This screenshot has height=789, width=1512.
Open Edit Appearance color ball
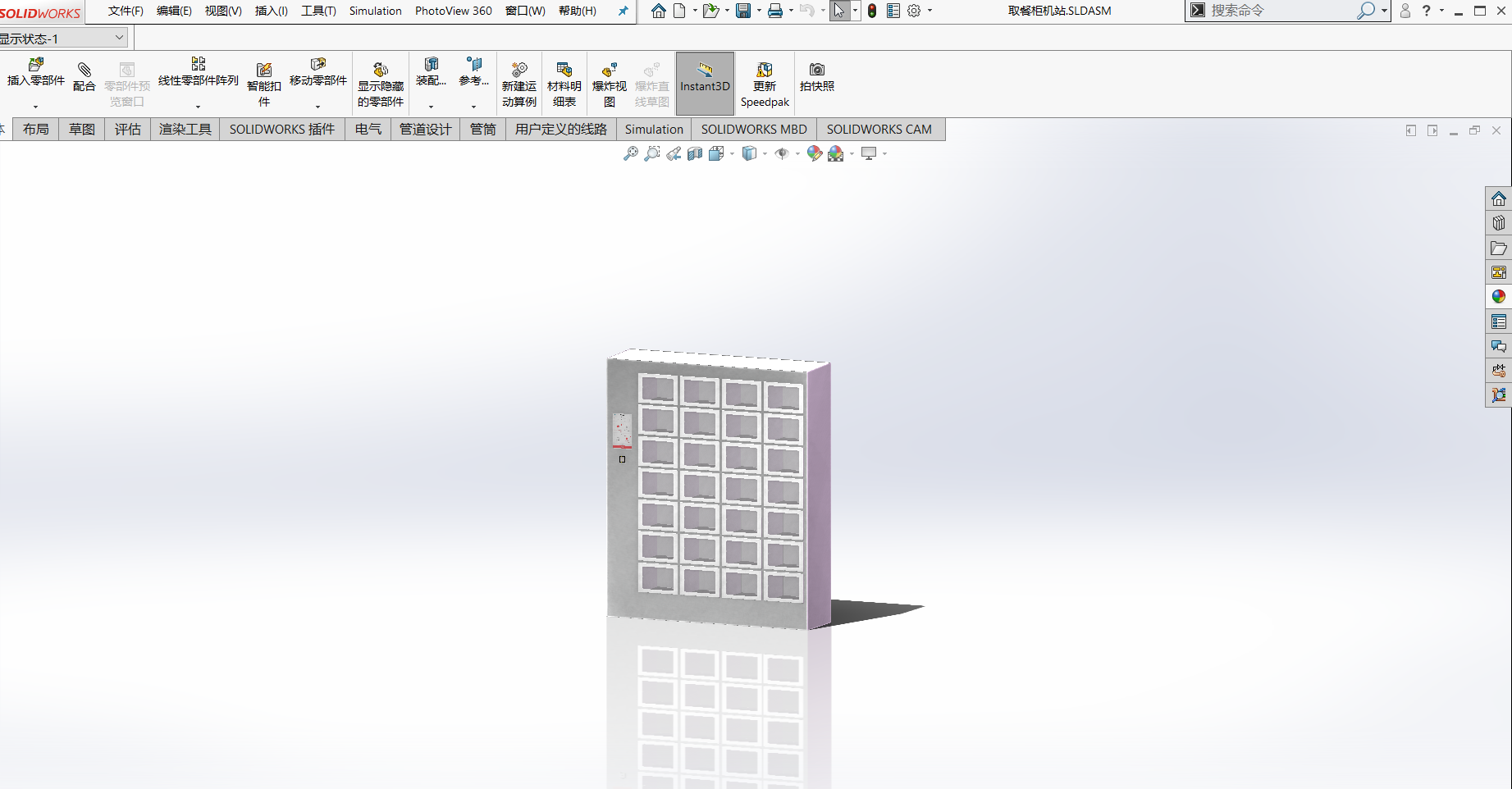point(815,153)
